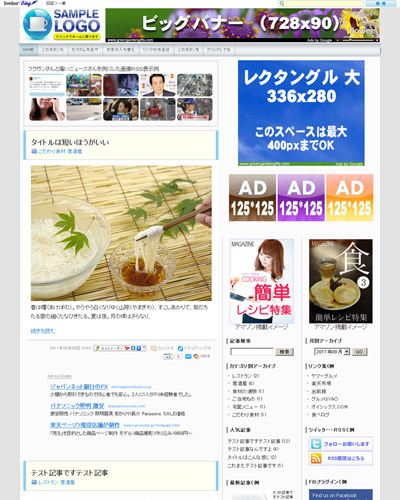Screen dimensions: 400x500
Task: Click the trackback icon under first post
Action: click(x=180, y=348)
